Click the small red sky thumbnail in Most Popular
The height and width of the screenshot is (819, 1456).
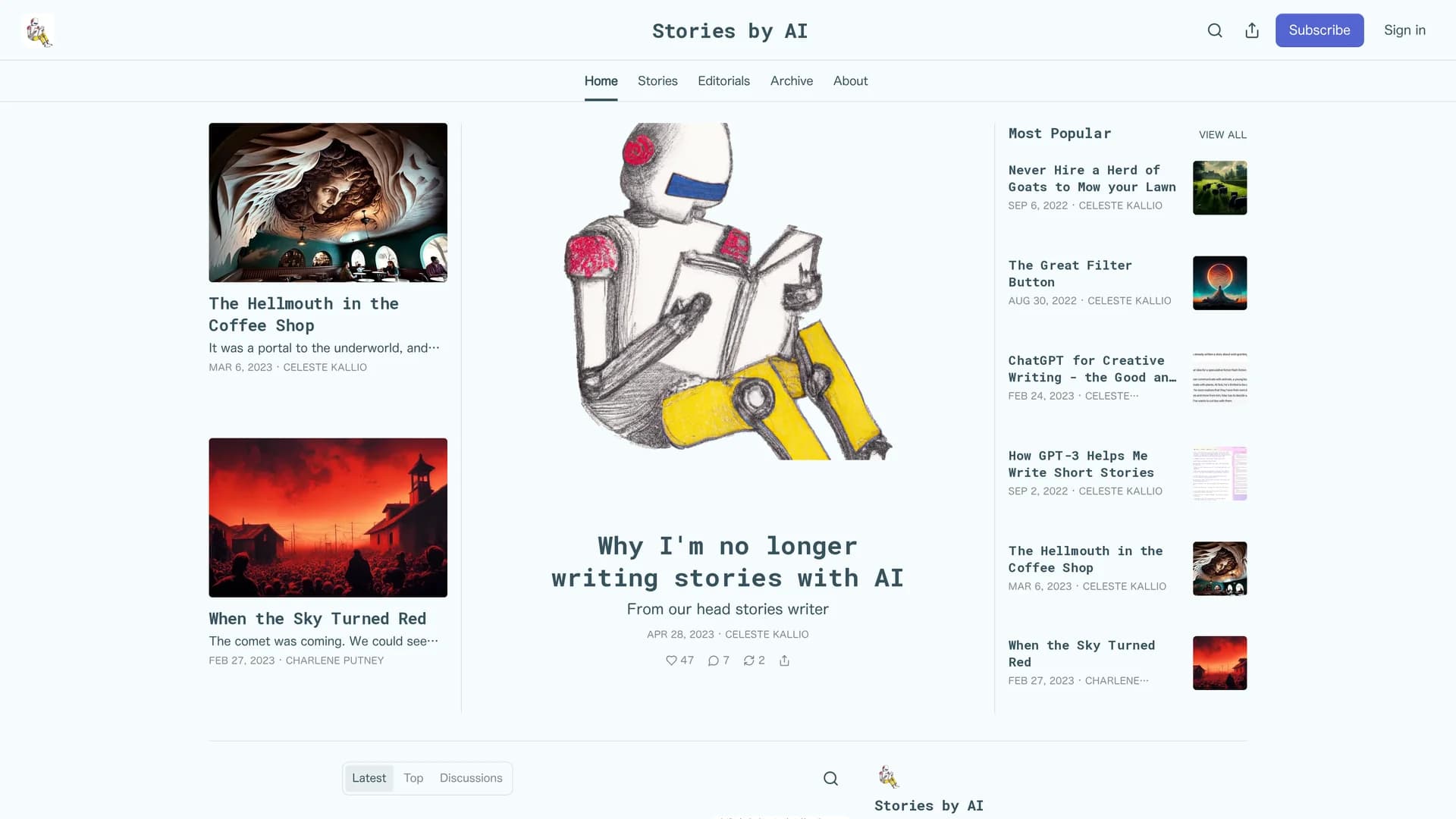pyautogui.click(x=1219, y=663)
